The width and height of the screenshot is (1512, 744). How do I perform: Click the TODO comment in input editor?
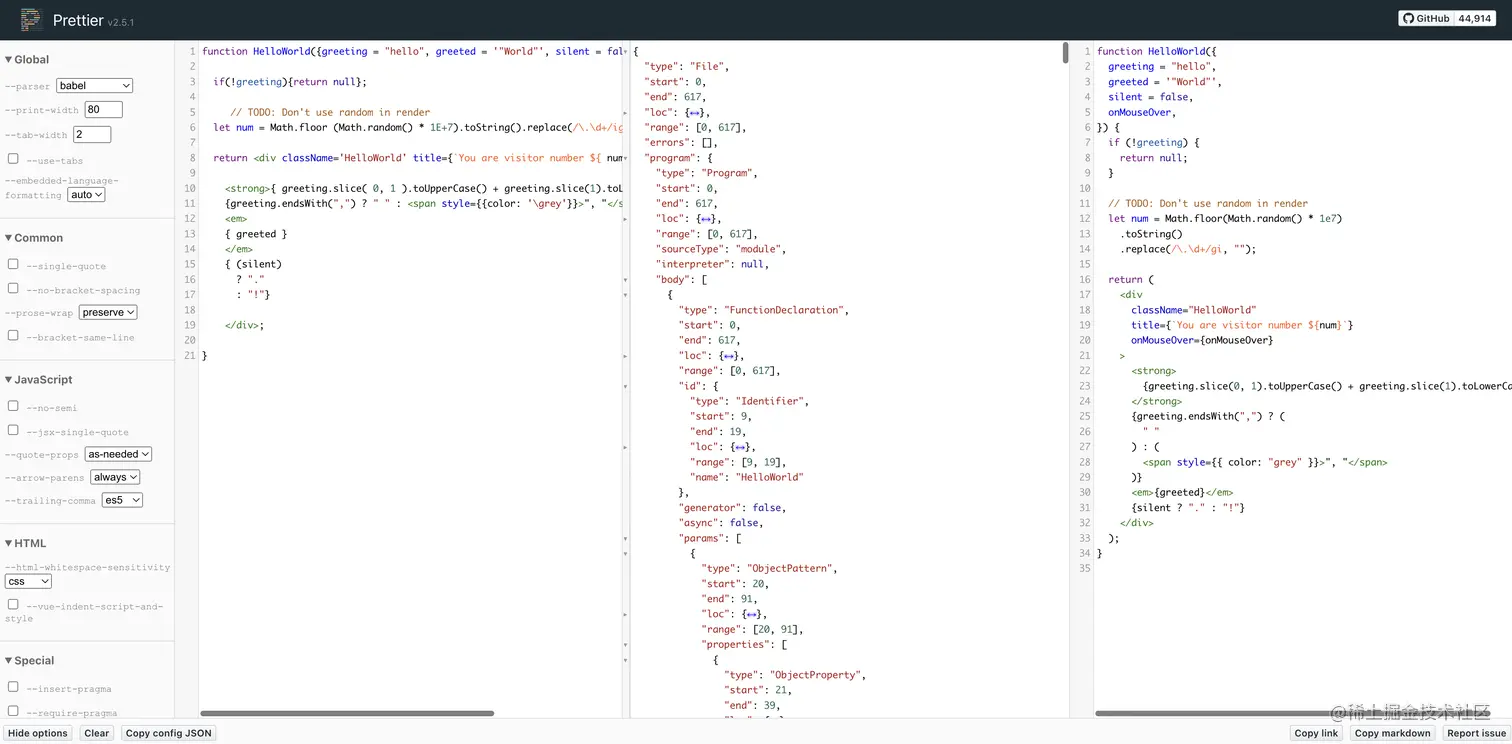pos(330,112)
